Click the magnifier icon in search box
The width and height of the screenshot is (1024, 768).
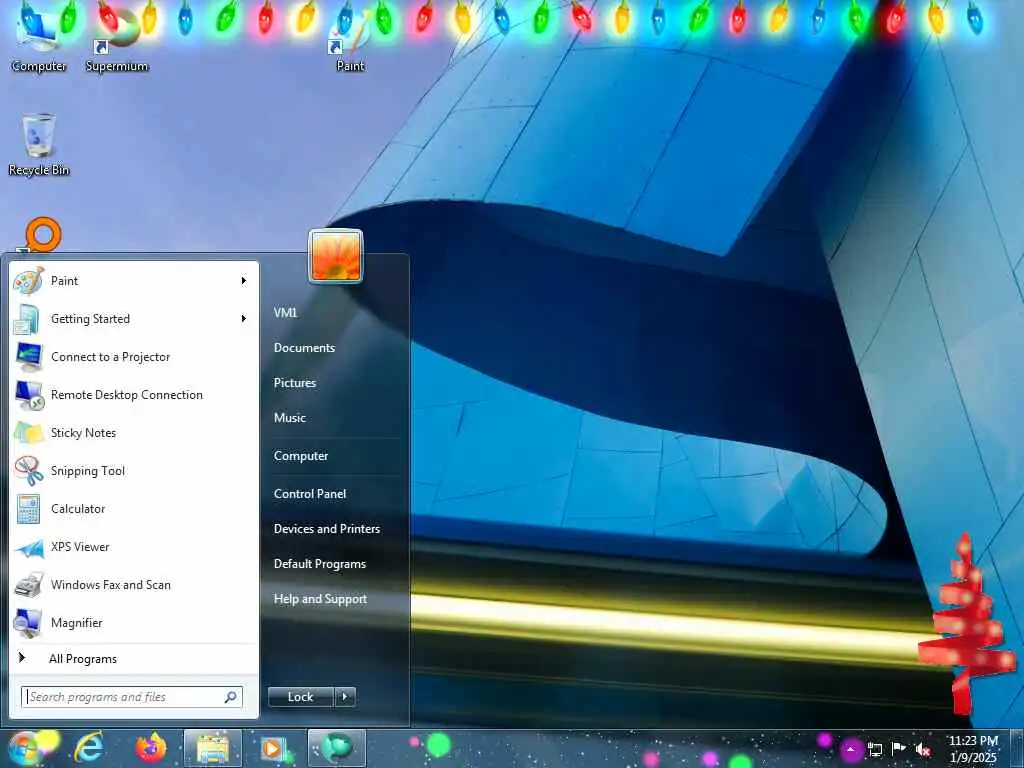[231, 697]
